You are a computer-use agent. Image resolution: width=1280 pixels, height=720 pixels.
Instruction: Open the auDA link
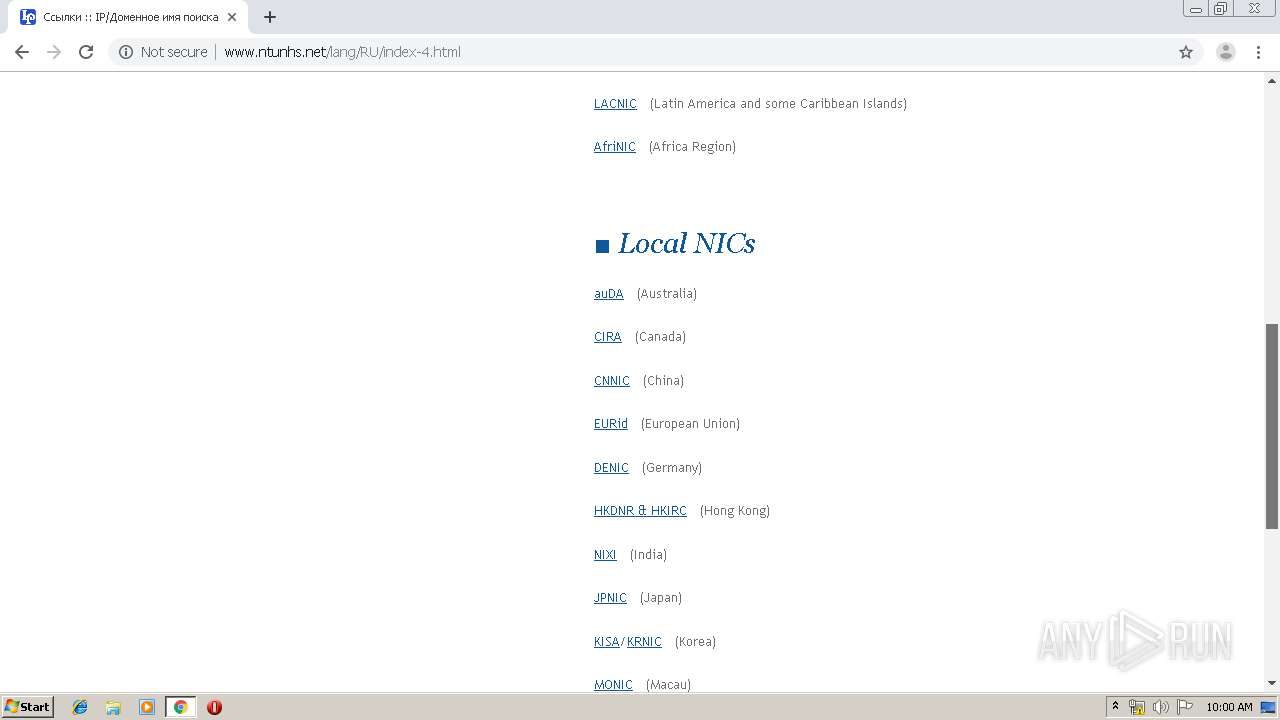tap(608, 293)
